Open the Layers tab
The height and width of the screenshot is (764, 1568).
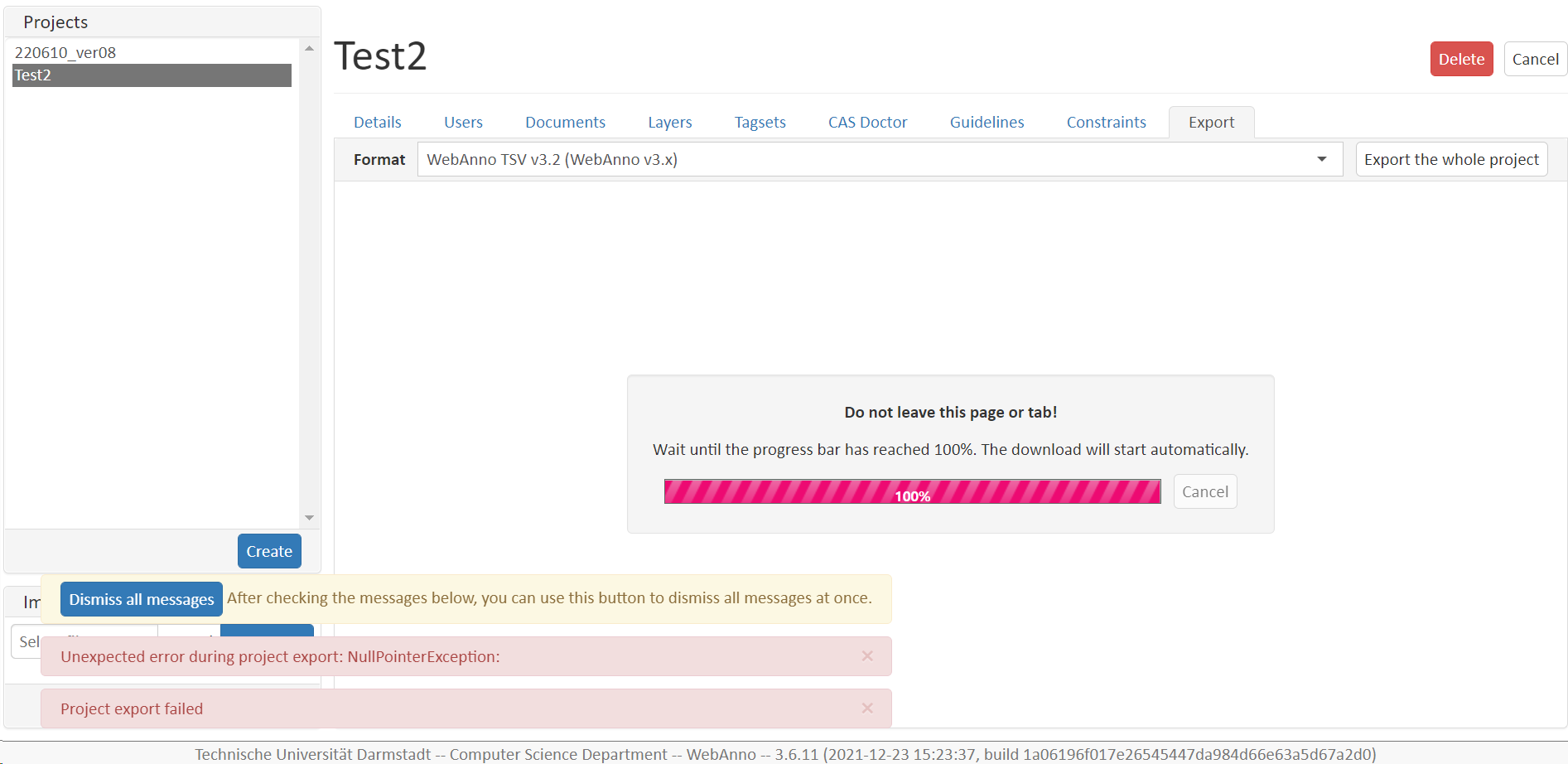(669, 122)
